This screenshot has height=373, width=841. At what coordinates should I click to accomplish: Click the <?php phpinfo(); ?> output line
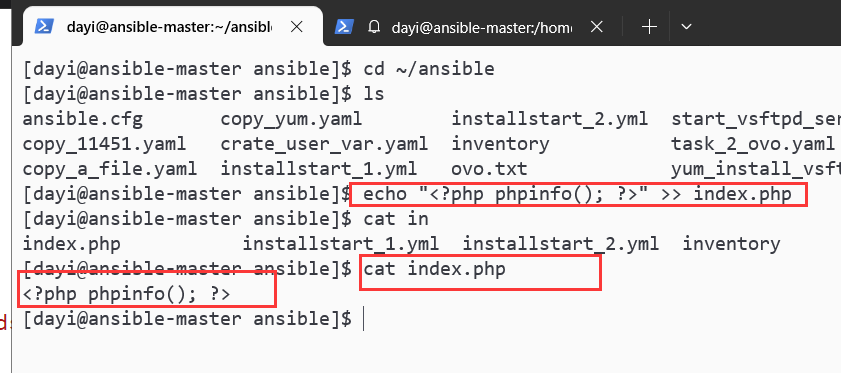coord(127,294)
